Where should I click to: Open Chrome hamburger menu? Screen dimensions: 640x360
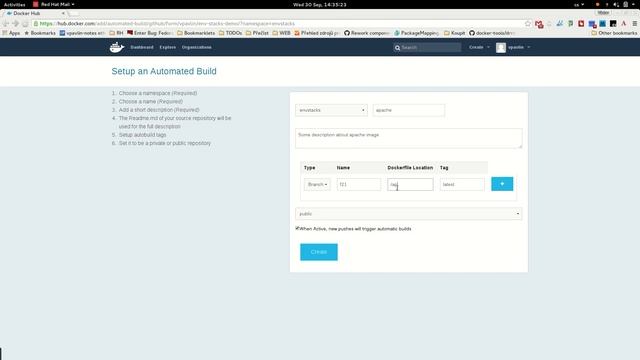click(635, 24)
